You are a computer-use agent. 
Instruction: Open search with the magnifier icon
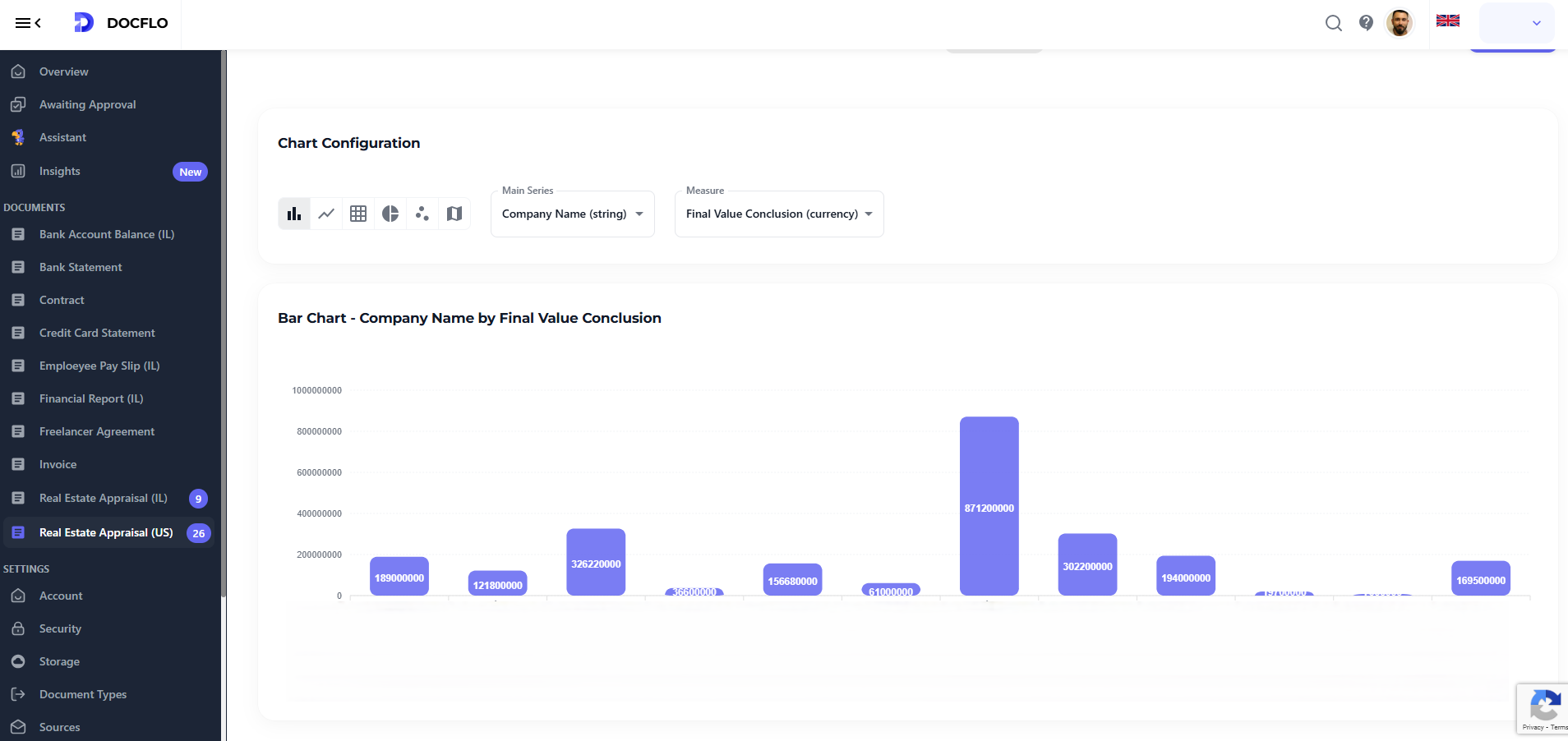click(x=1333, y=23)
